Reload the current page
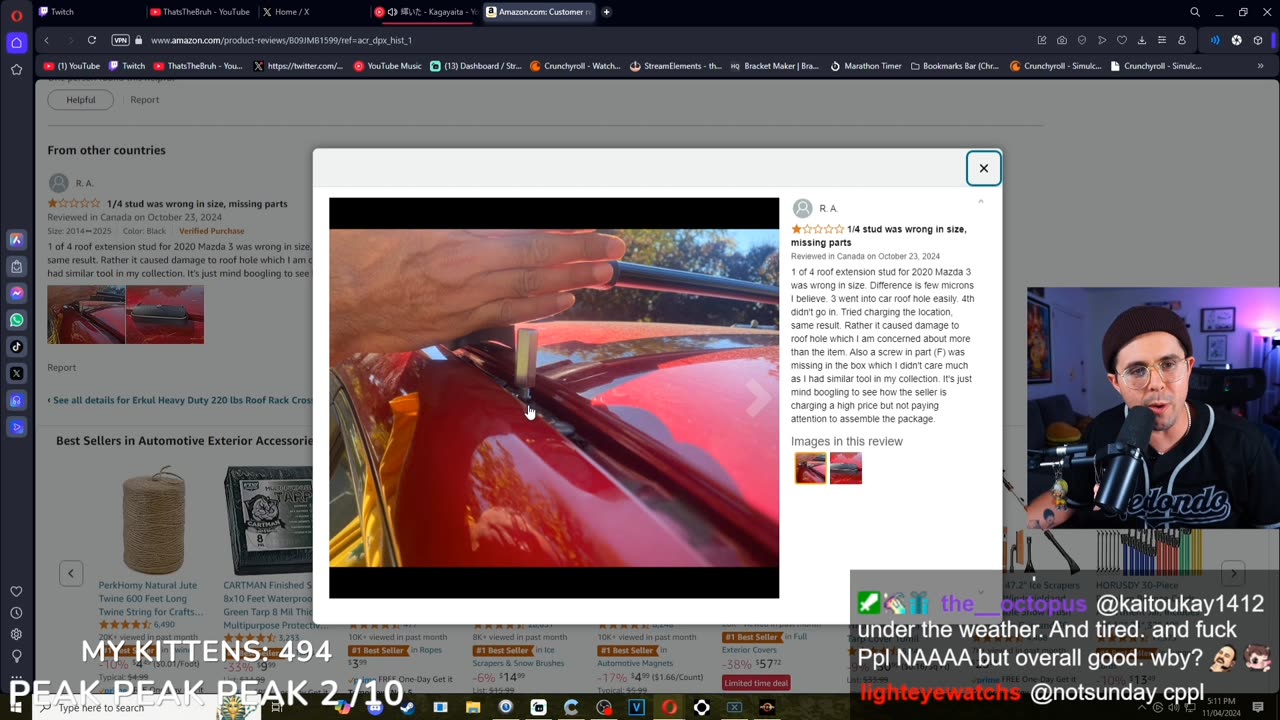1280x720 pixels. click(x=91, y=40)
